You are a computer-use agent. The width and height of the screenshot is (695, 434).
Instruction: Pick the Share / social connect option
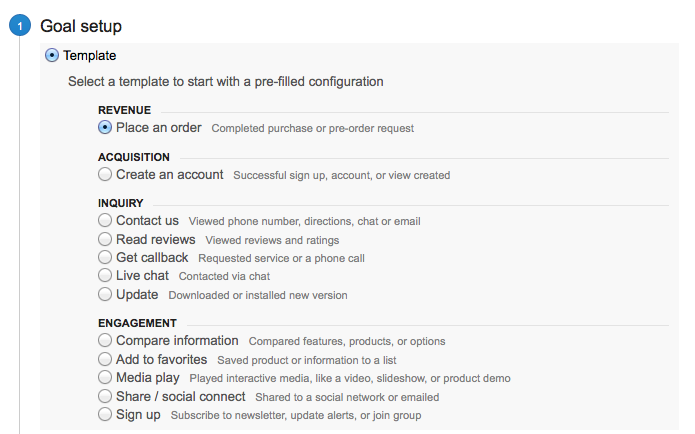(105, 396)
